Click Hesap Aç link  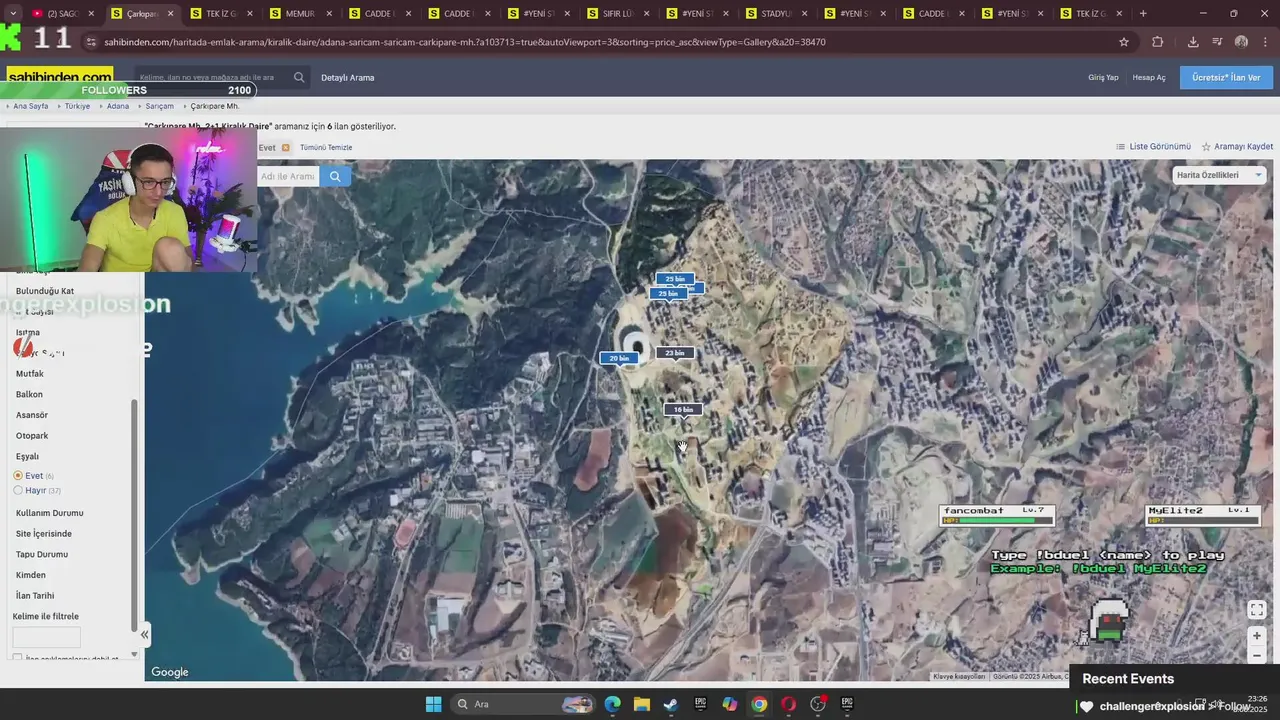[1149, 77]
